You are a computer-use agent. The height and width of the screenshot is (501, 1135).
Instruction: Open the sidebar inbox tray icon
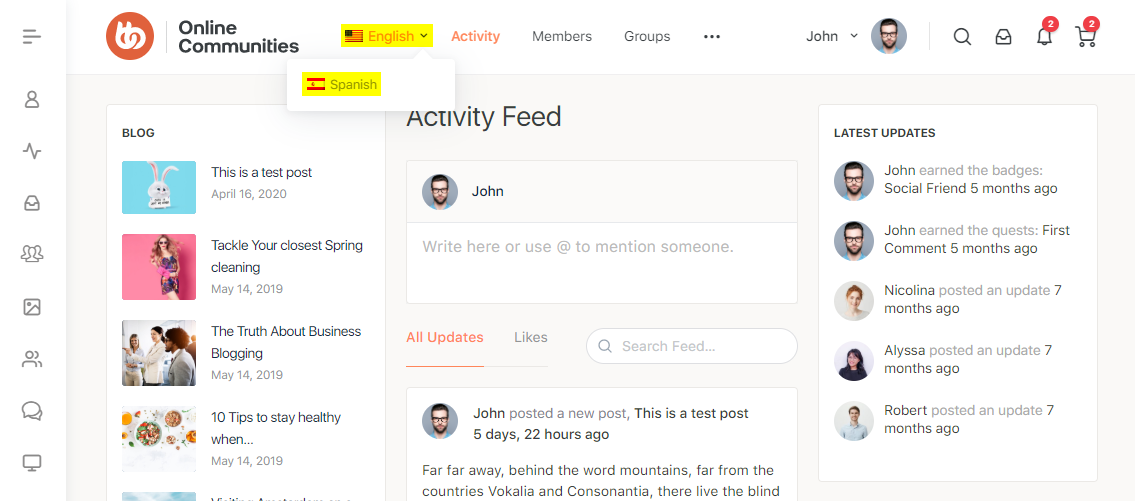[32, 203]
